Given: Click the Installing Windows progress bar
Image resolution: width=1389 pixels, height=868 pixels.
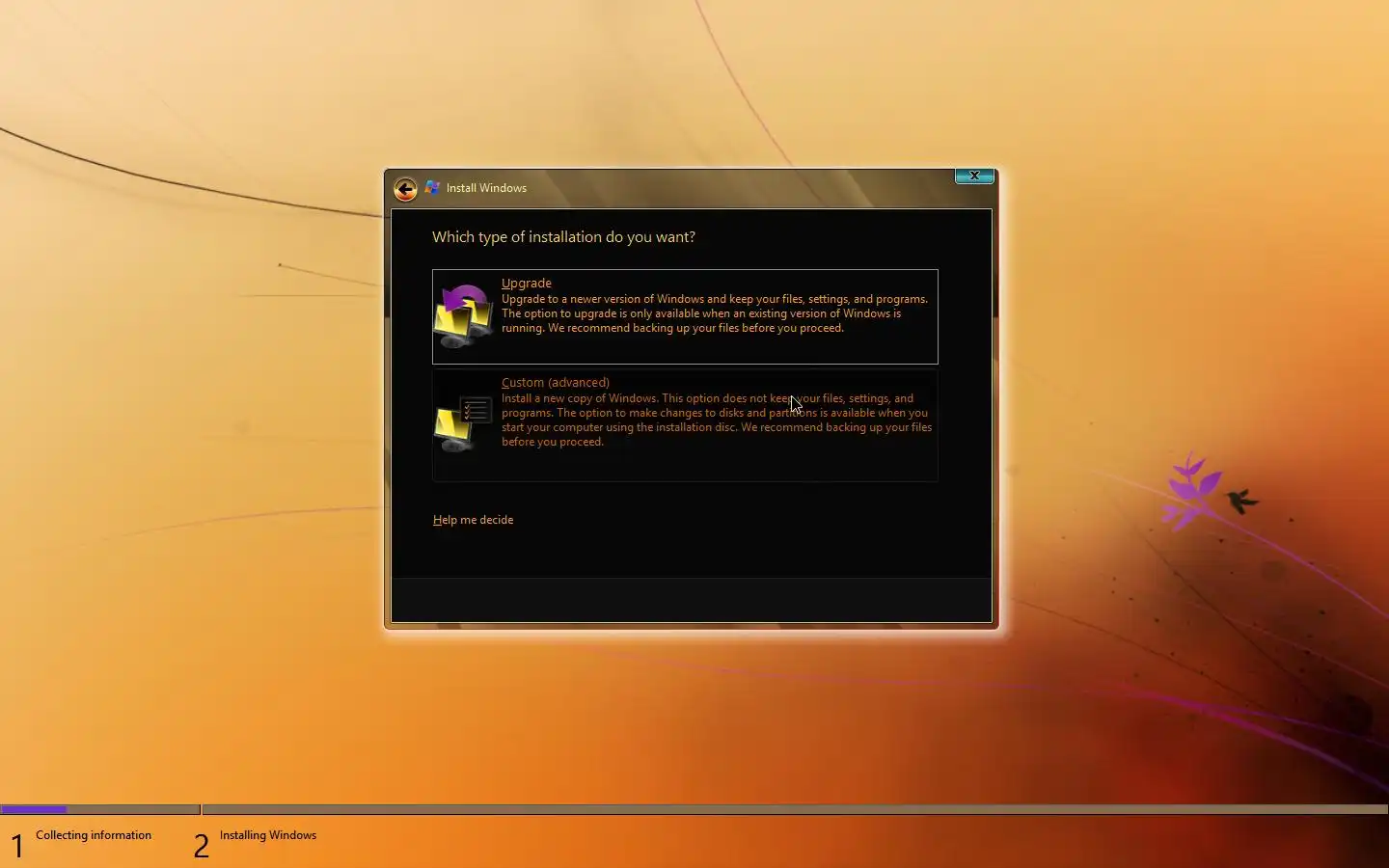Looking at the screenshot, I should pos(796,809).
